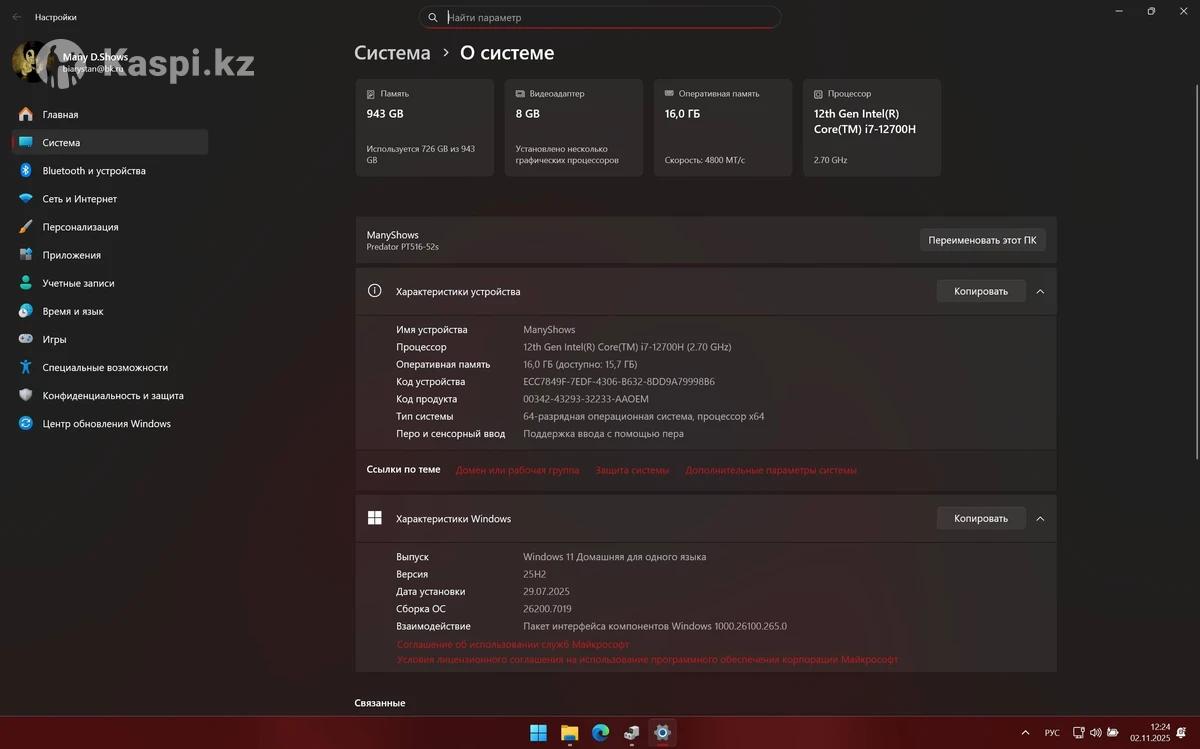Open File Explorer from taskbar
The image size is (1200, 749).
pos(569,733)
